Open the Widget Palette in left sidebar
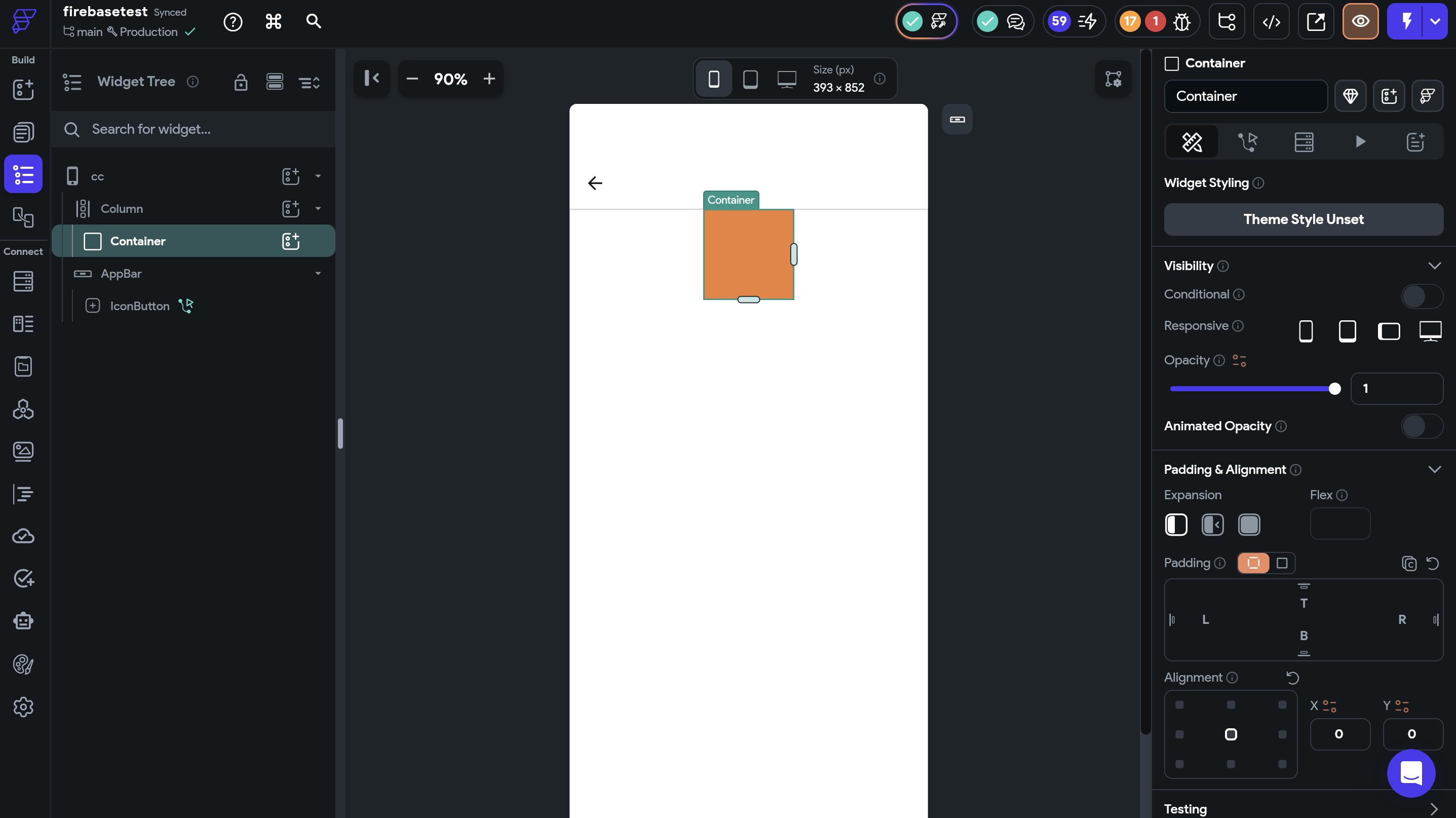This screenshot has width=1456, height=818. point(23,90)
